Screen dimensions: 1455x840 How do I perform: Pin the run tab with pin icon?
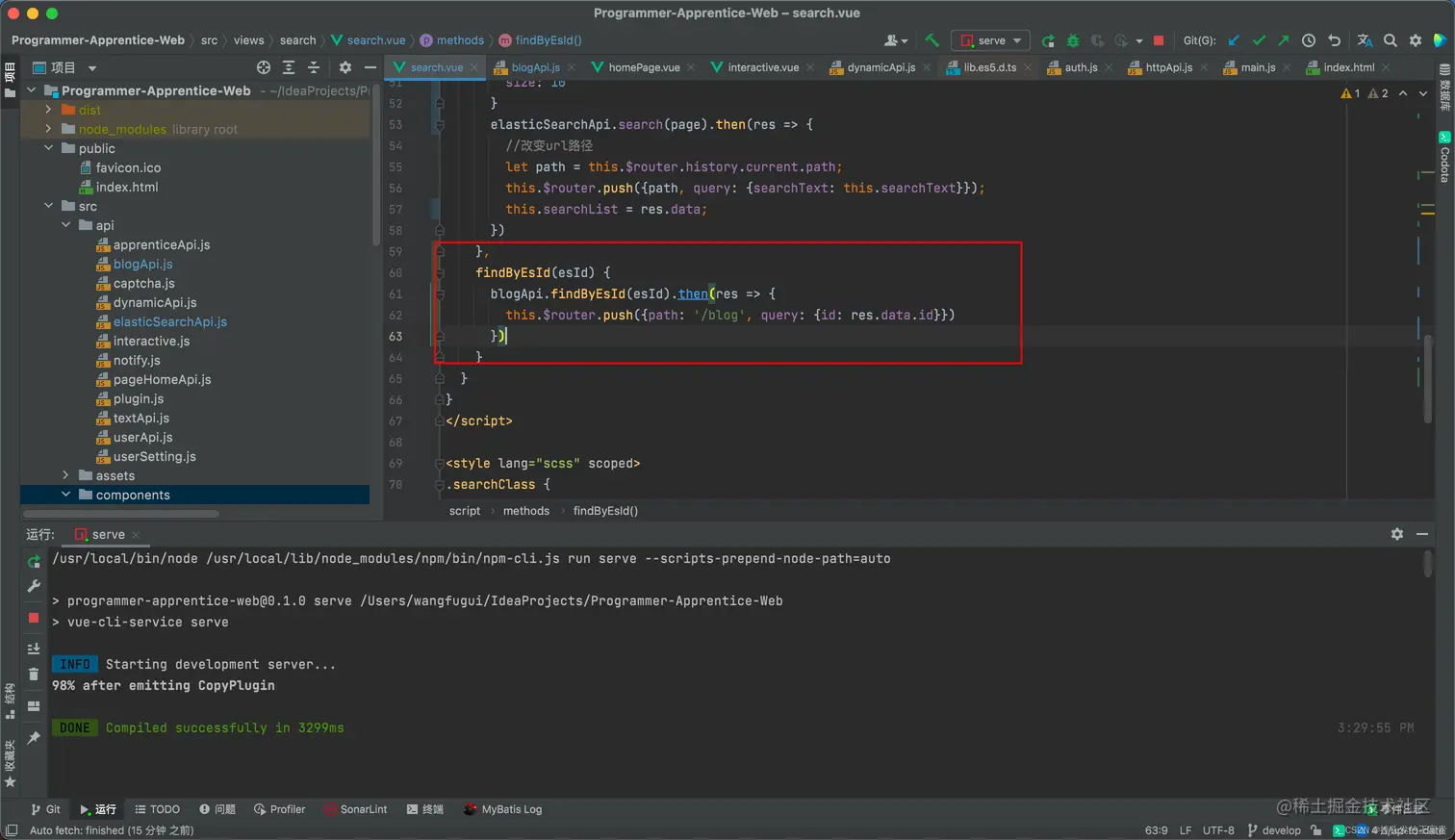(x=34, y=737)
